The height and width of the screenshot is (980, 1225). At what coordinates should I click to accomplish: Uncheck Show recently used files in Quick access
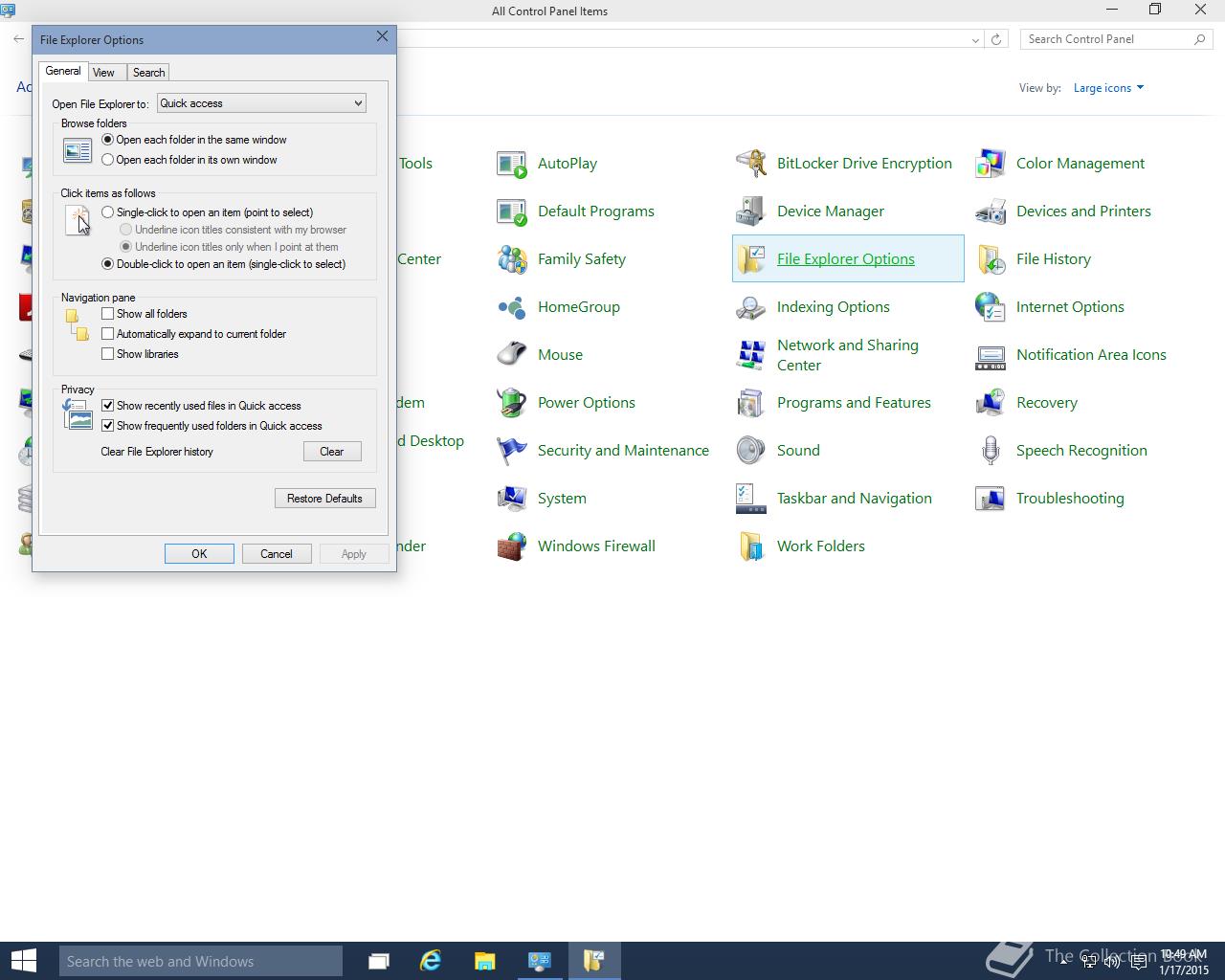(x=107, y=406)
